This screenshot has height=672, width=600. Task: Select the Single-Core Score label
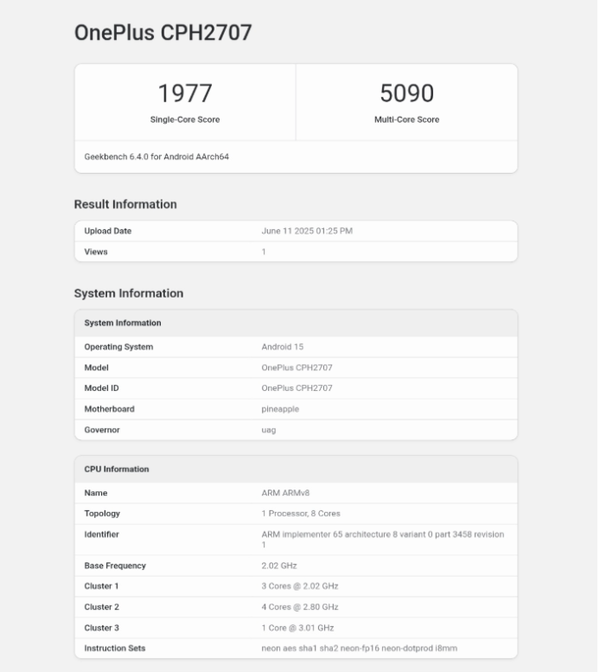185,120
